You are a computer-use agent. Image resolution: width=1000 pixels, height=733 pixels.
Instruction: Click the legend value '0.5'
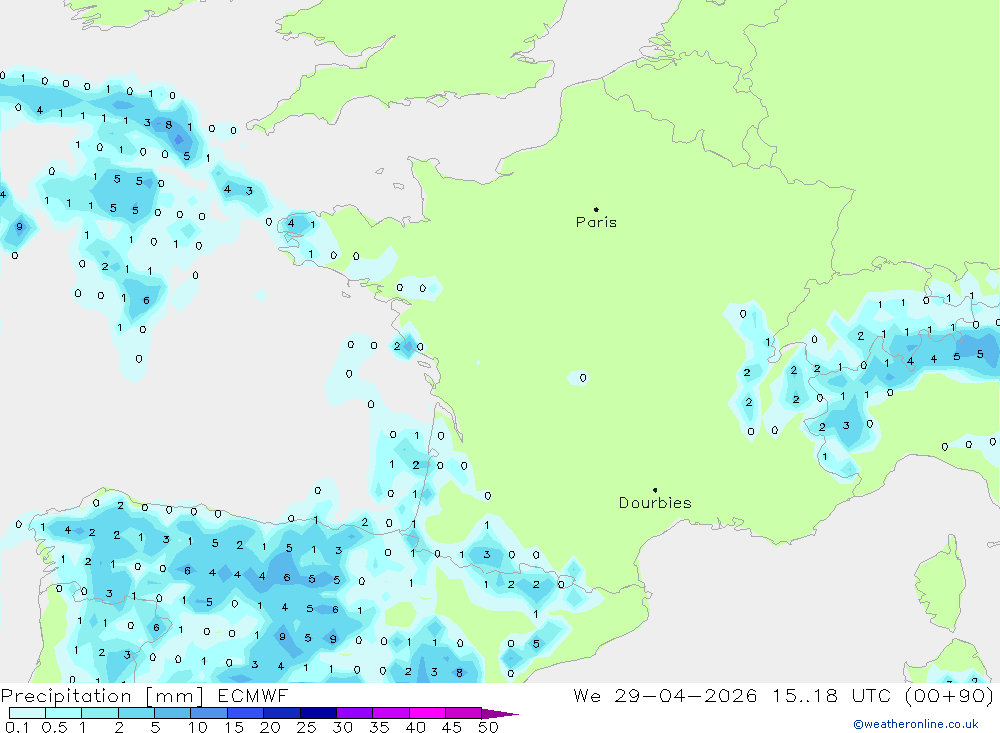point(54,727)
